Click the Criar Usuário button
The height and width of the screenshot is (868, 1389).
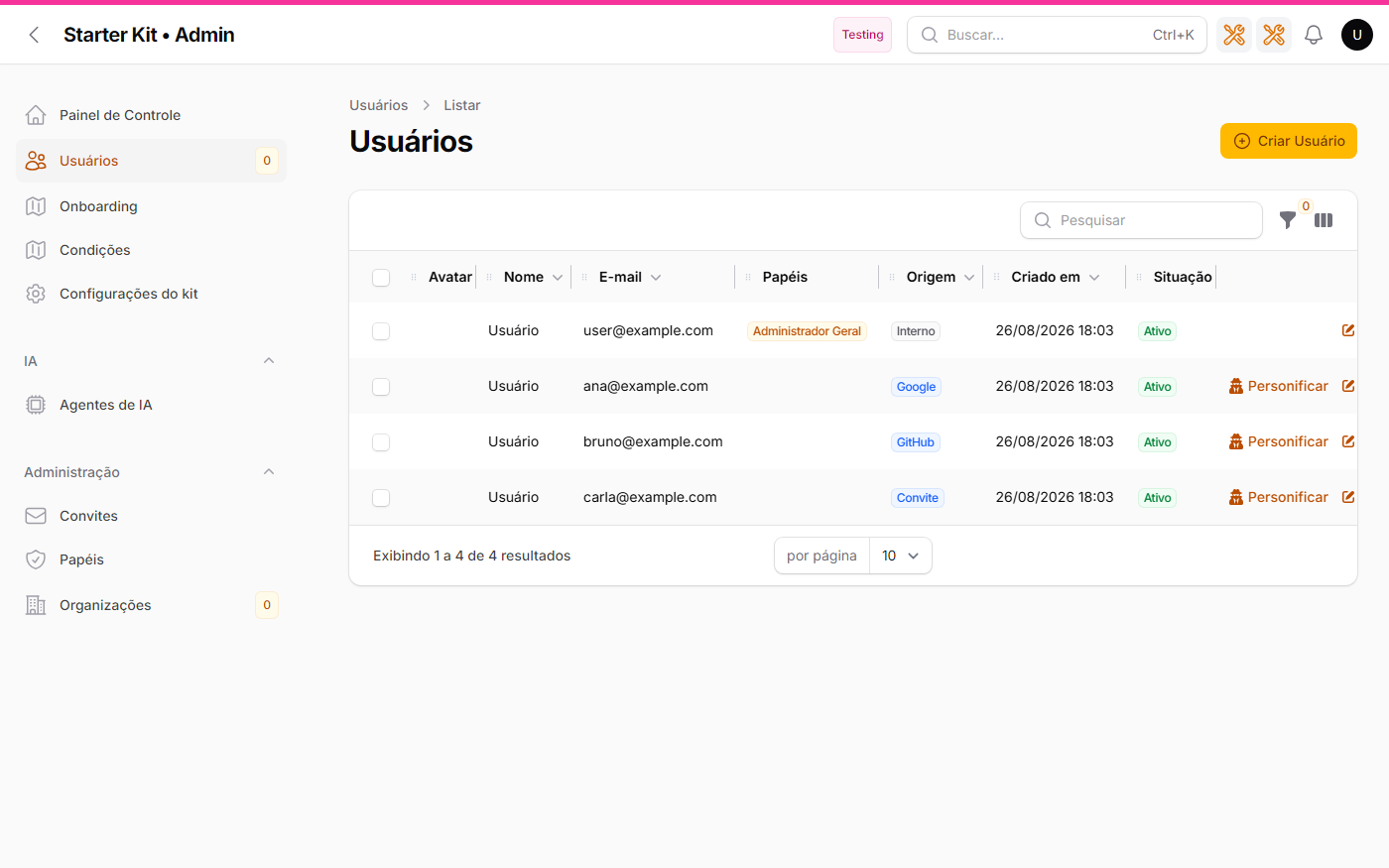click(x=1289, y=141)
